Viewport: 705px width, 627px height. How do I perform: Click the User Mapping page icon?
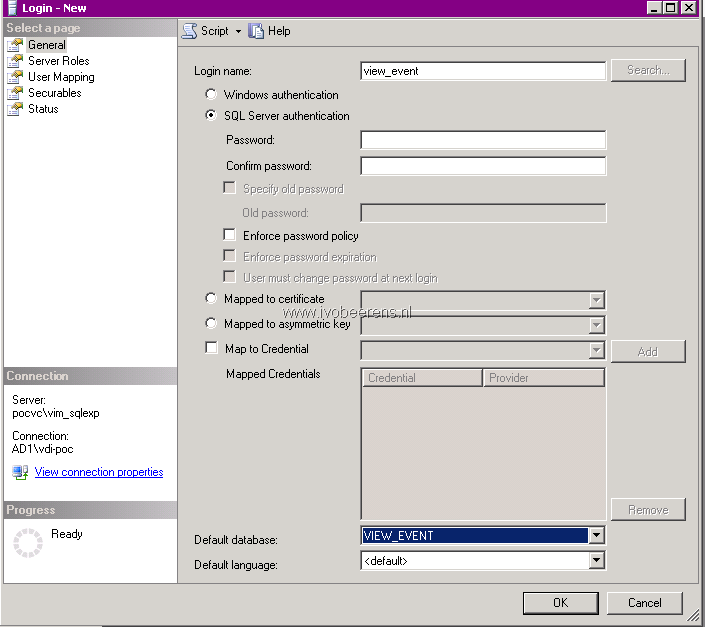15,77
